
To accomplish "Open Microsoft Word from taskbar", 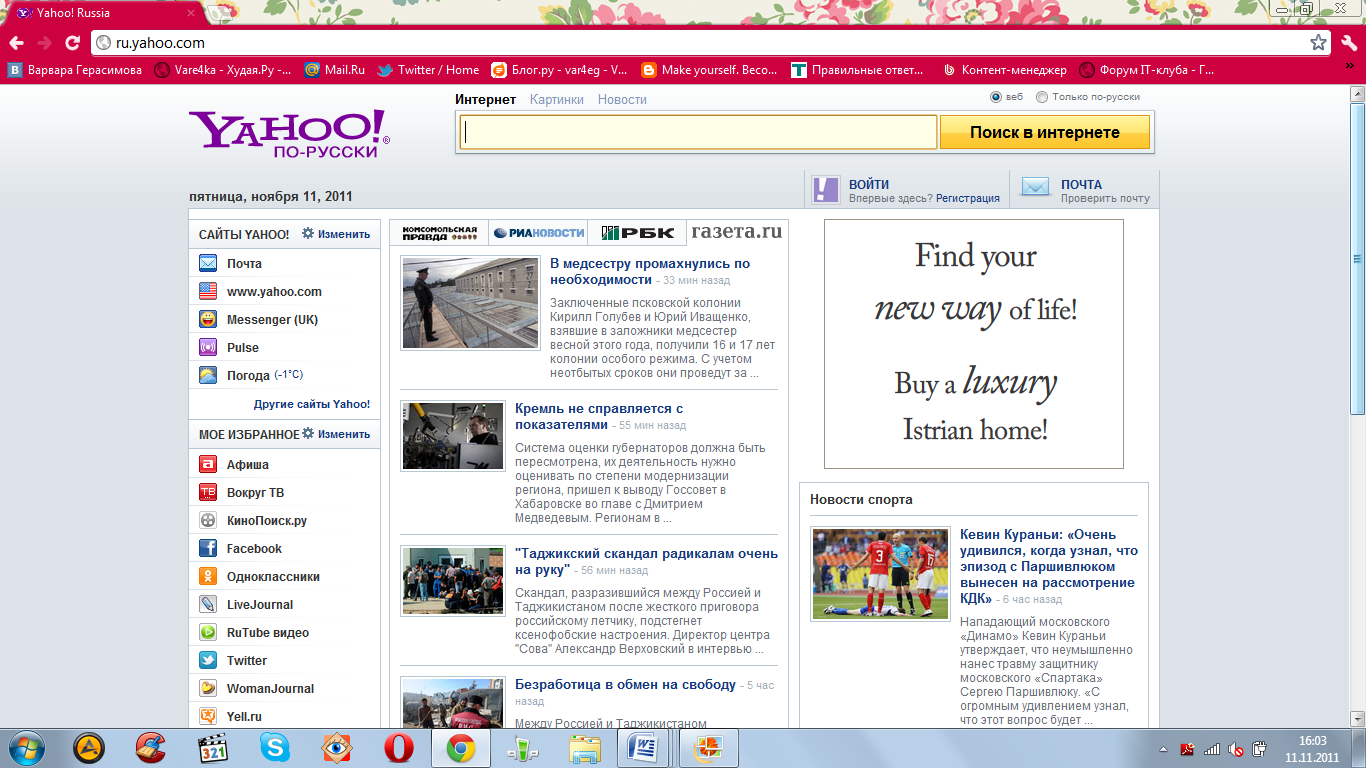I will tap(641, 748).
